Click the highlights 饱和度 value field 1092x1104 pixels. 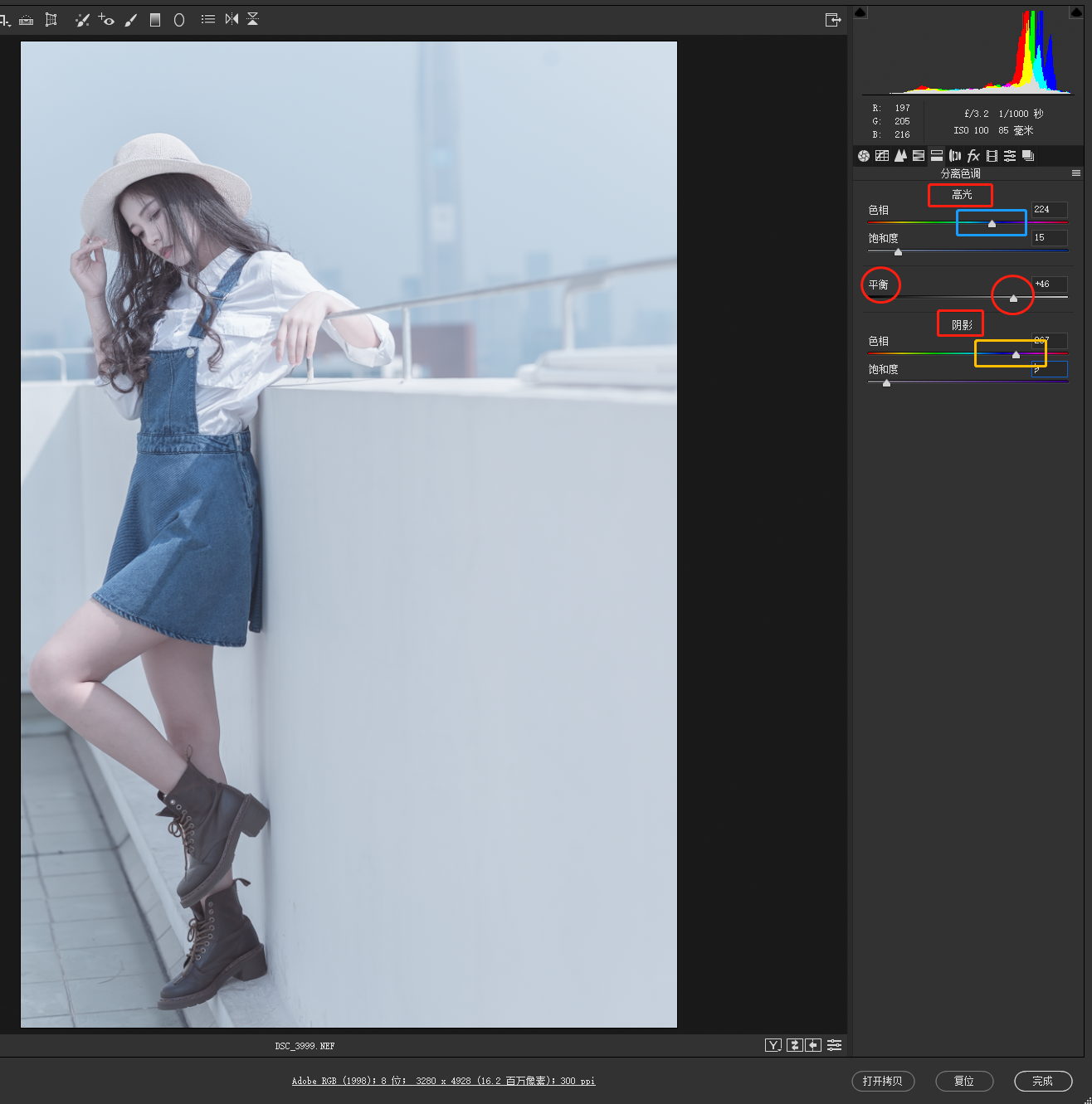click(1049, 238)
